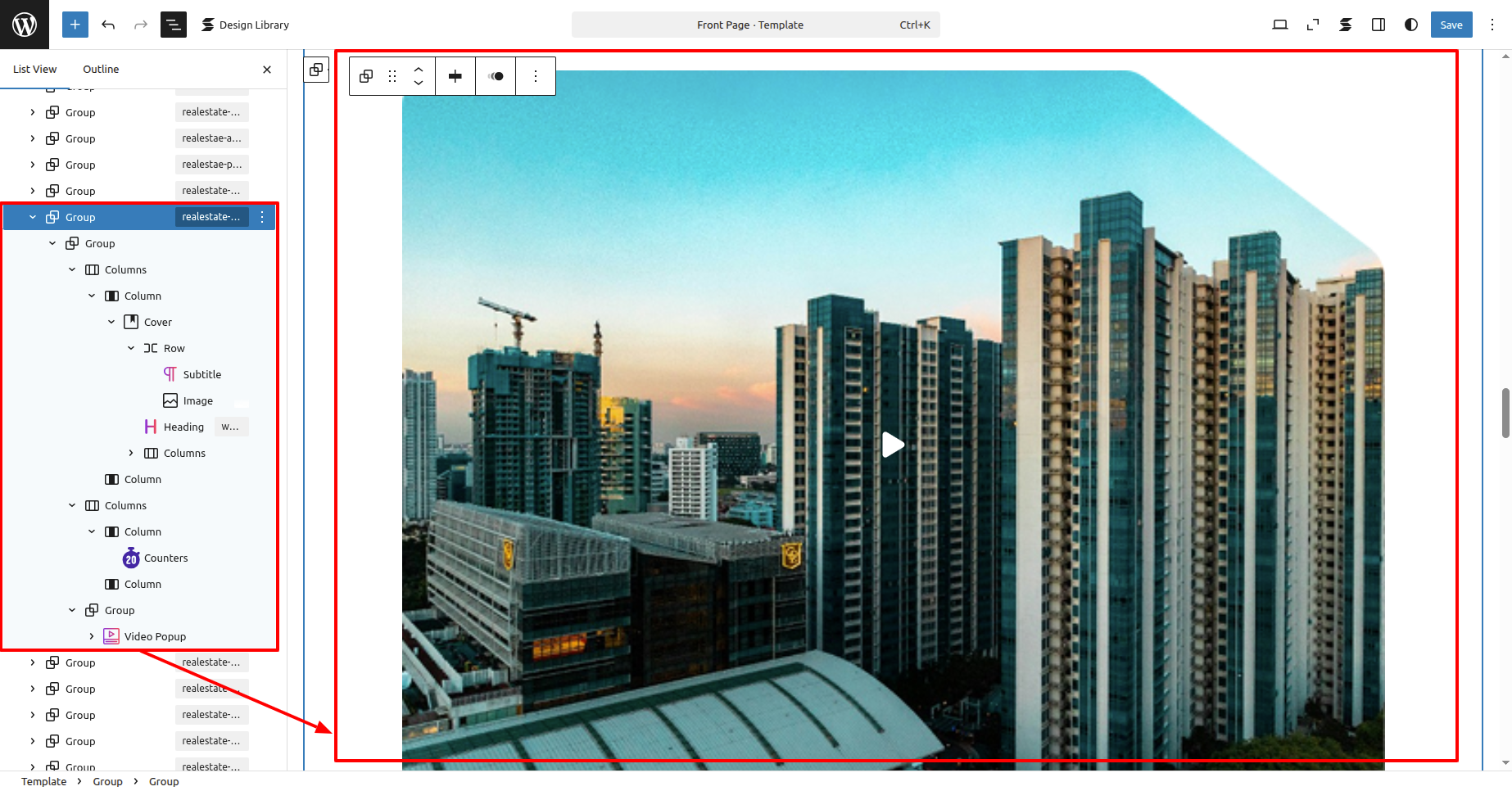Play the video on the cityscape image
The height and width of the screenshot is (791, 1512).
(x=893, y=445)
